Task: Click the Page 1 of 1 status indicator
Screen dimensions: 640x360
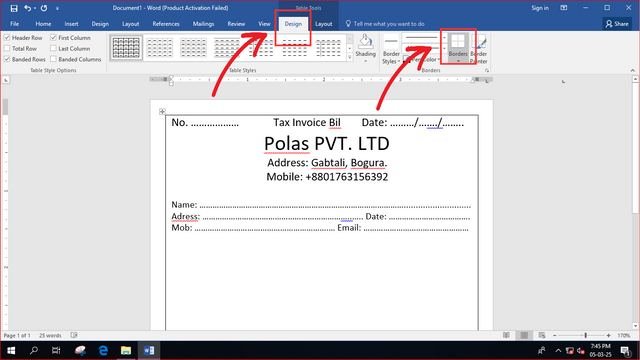Action: pos(17,336)
